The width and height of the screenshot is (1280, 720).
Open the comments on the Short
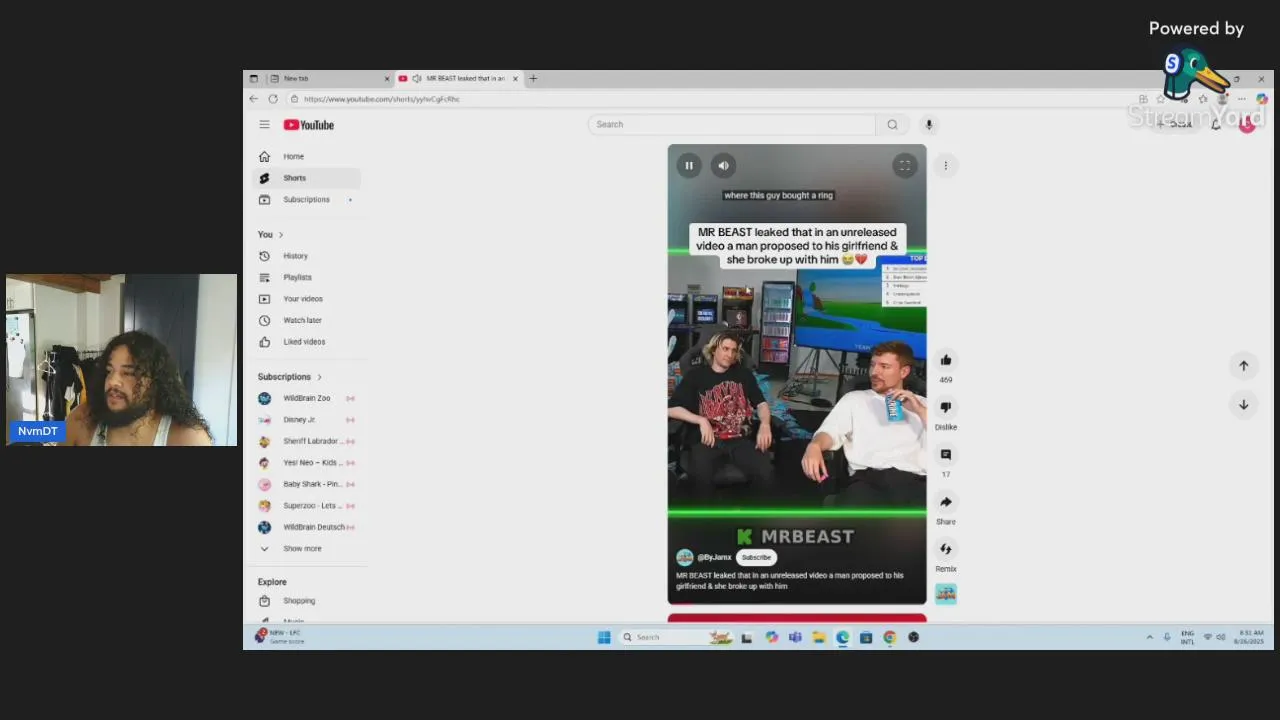(x=946, y=455)
